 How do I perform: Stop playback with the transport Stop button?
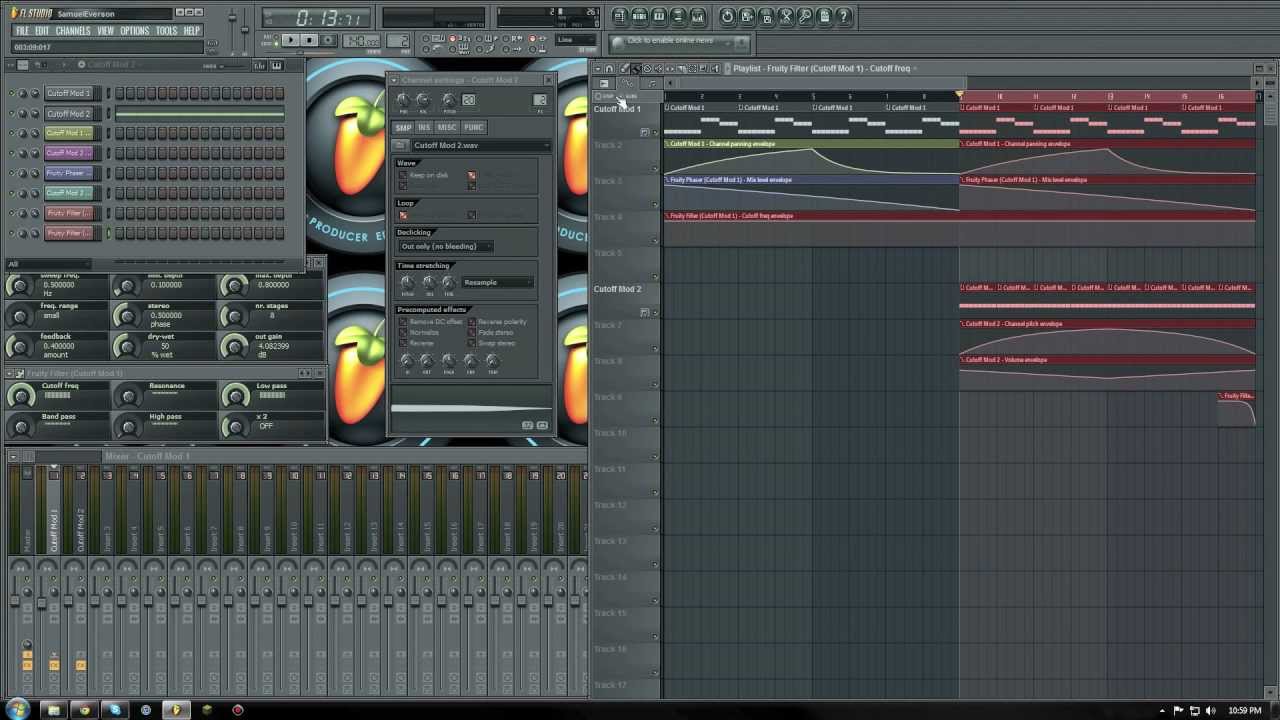point(309,40)
